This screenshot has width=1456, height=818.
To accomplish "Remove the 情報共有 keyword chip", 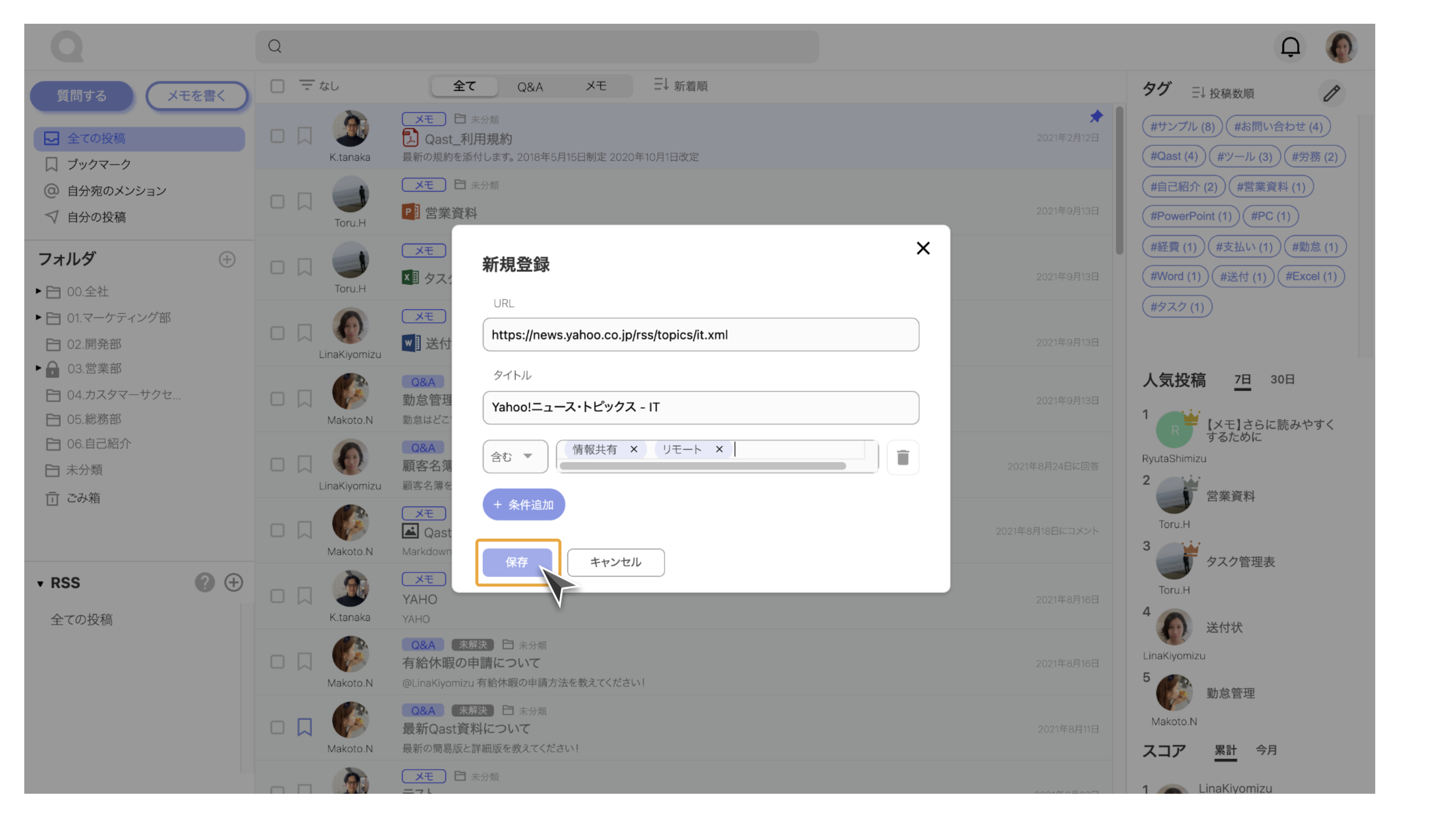I will tap(633, 449).
